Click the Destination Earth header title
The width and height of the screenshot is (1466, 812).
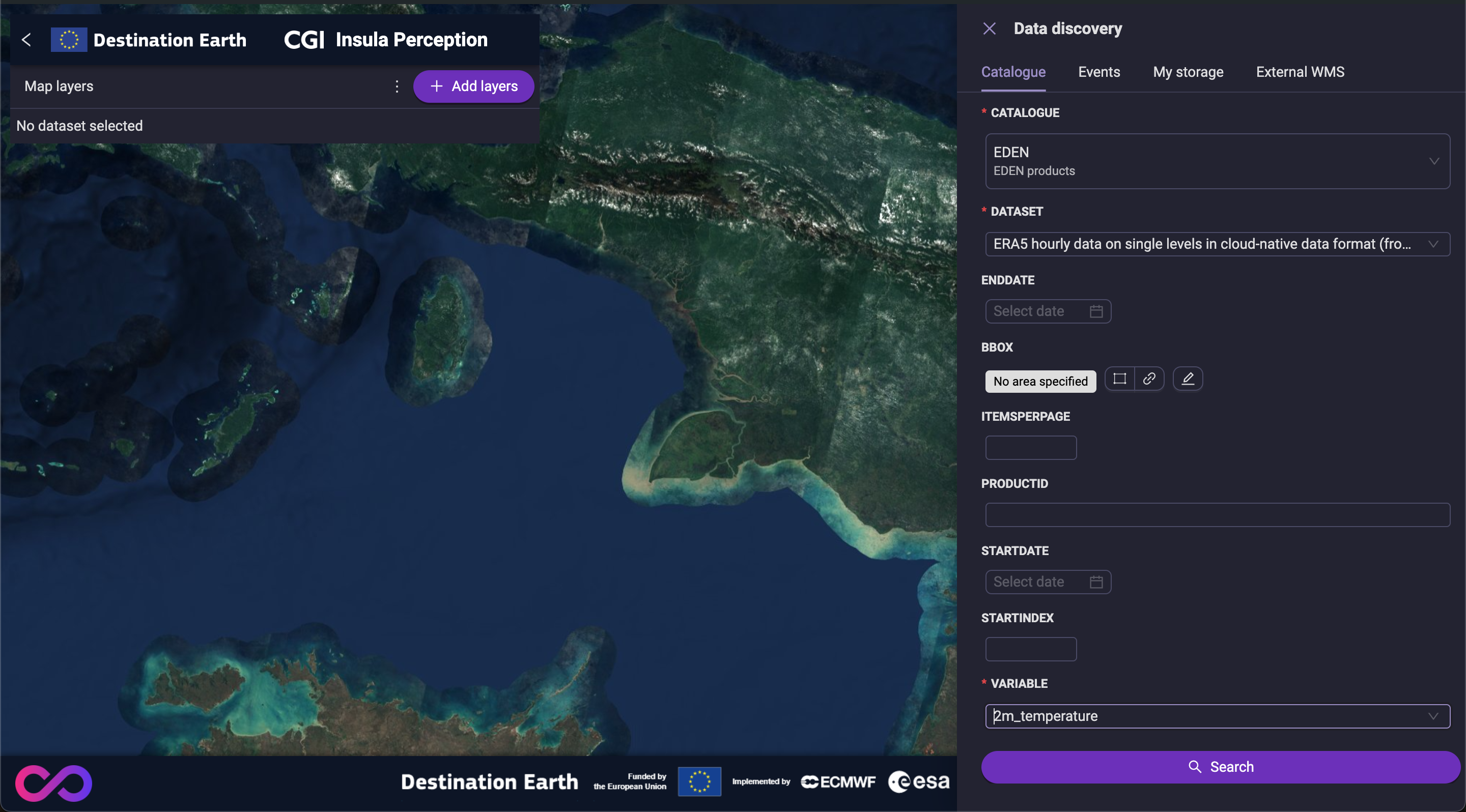[x=170, y=40]
